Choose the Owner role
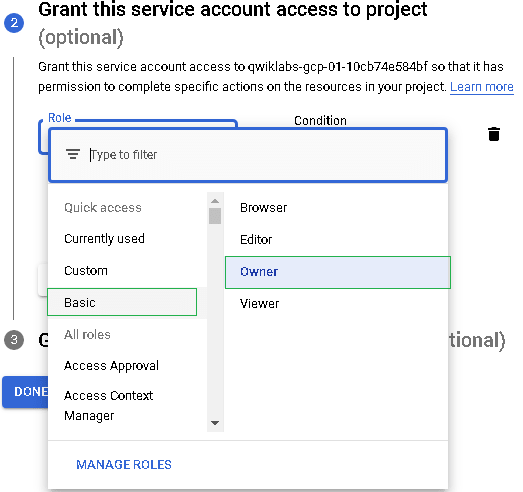Viewport: 523px width, 492px height. 338,272
